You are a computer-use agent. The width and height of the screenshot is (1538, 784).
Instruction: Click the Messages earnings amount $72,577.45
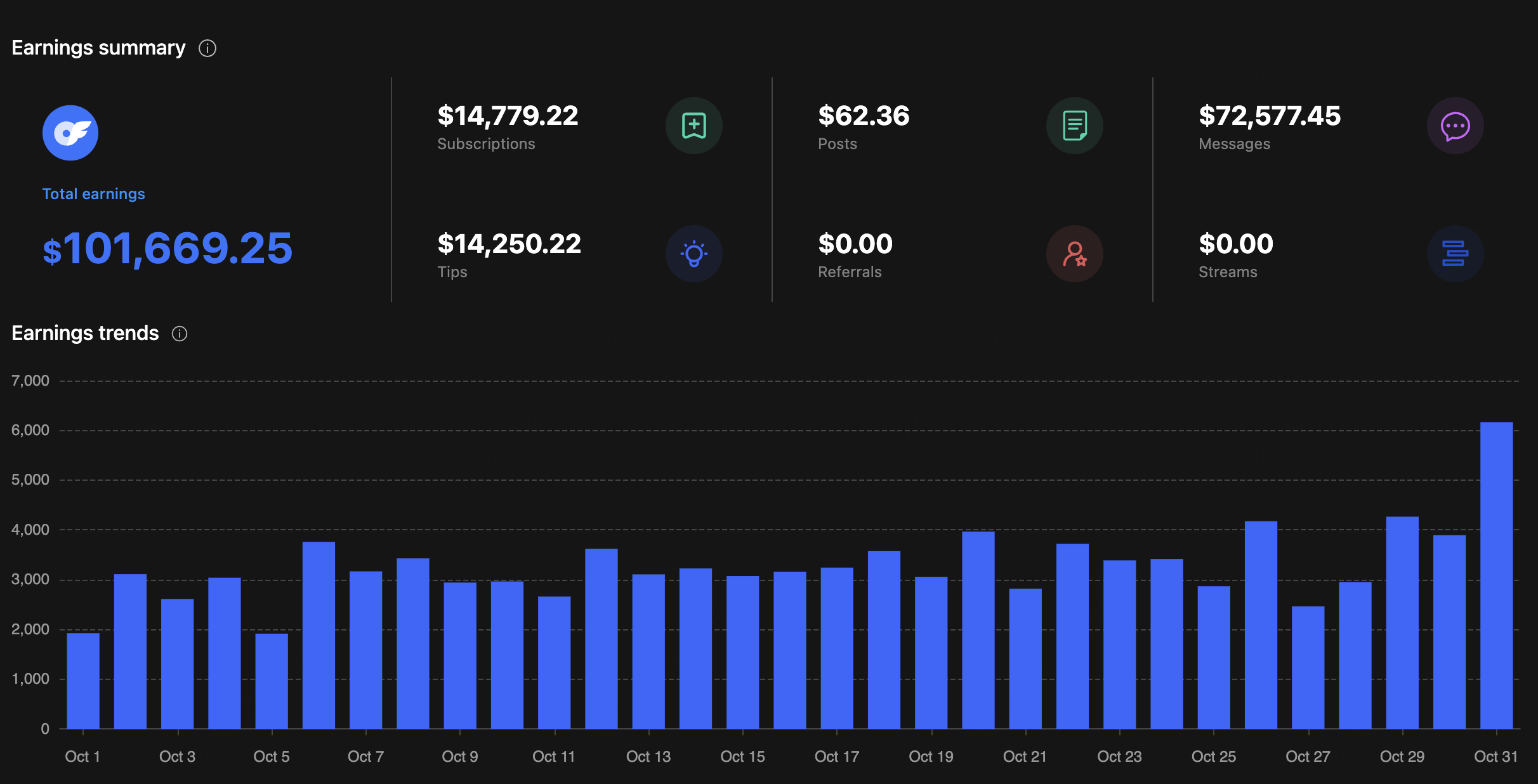pos(1270,116)
